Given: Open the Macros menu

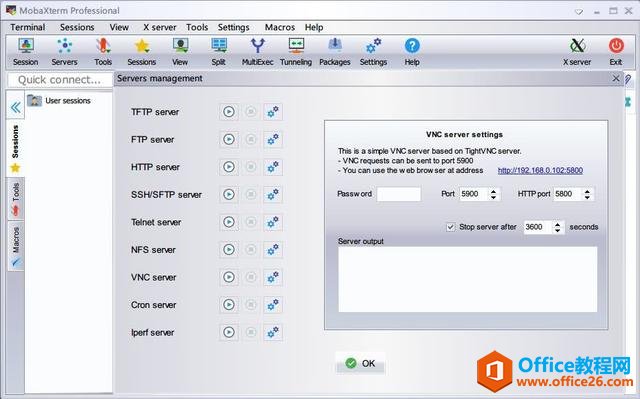Looking at the screenshot, I should 280,27.
